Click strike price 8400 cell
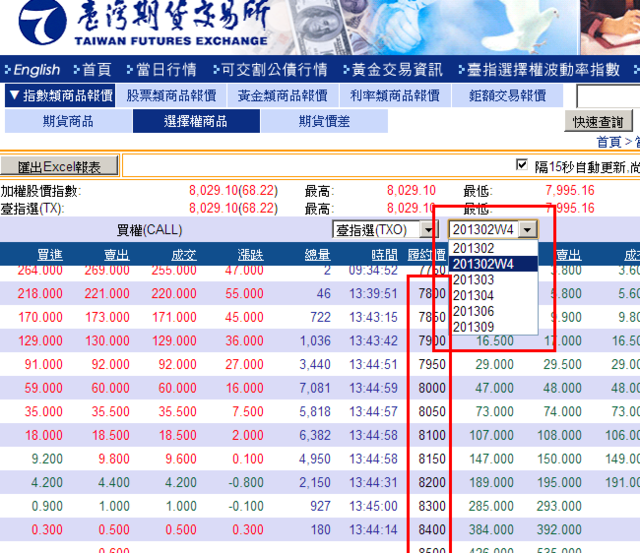Image resolution: width=640 pixels, height=553 pixels. point(432,530)
